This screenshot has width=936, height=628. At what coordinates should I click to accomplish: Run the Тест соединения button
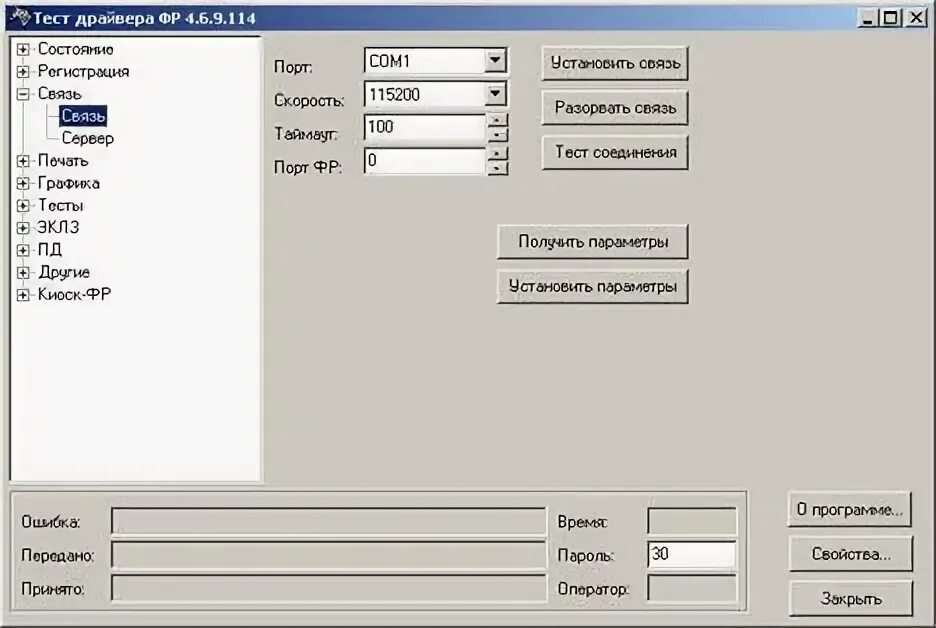[x=615, y=153]
